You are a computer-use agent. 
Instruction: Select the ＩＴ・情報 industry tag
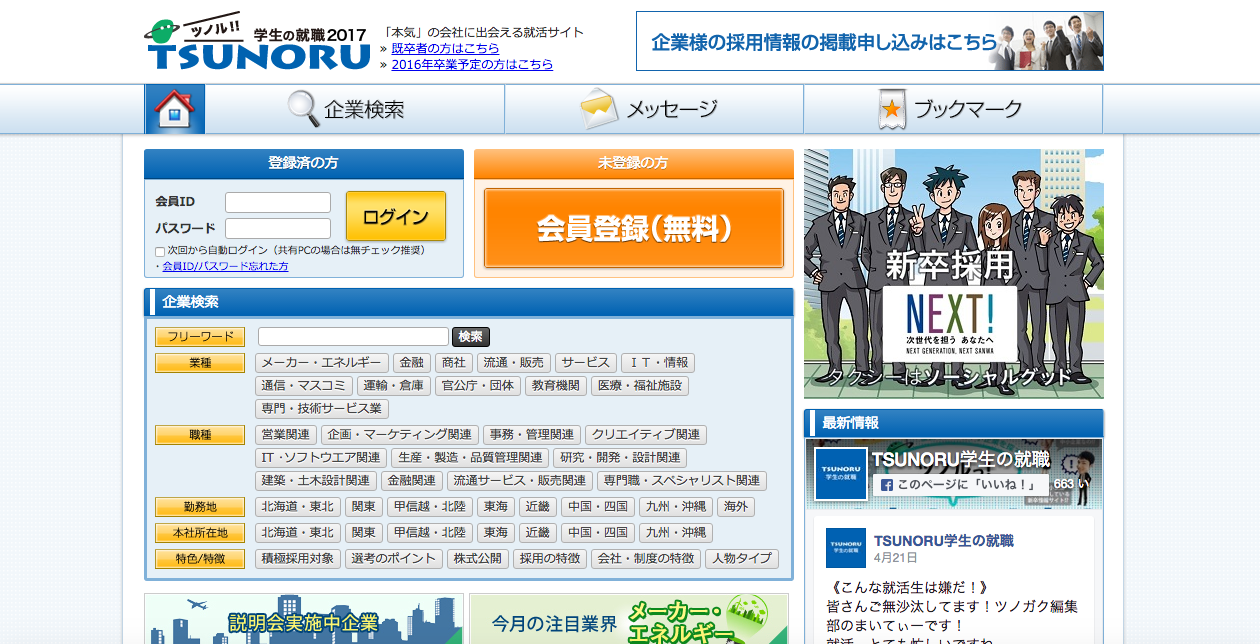(x=658, y=363)
